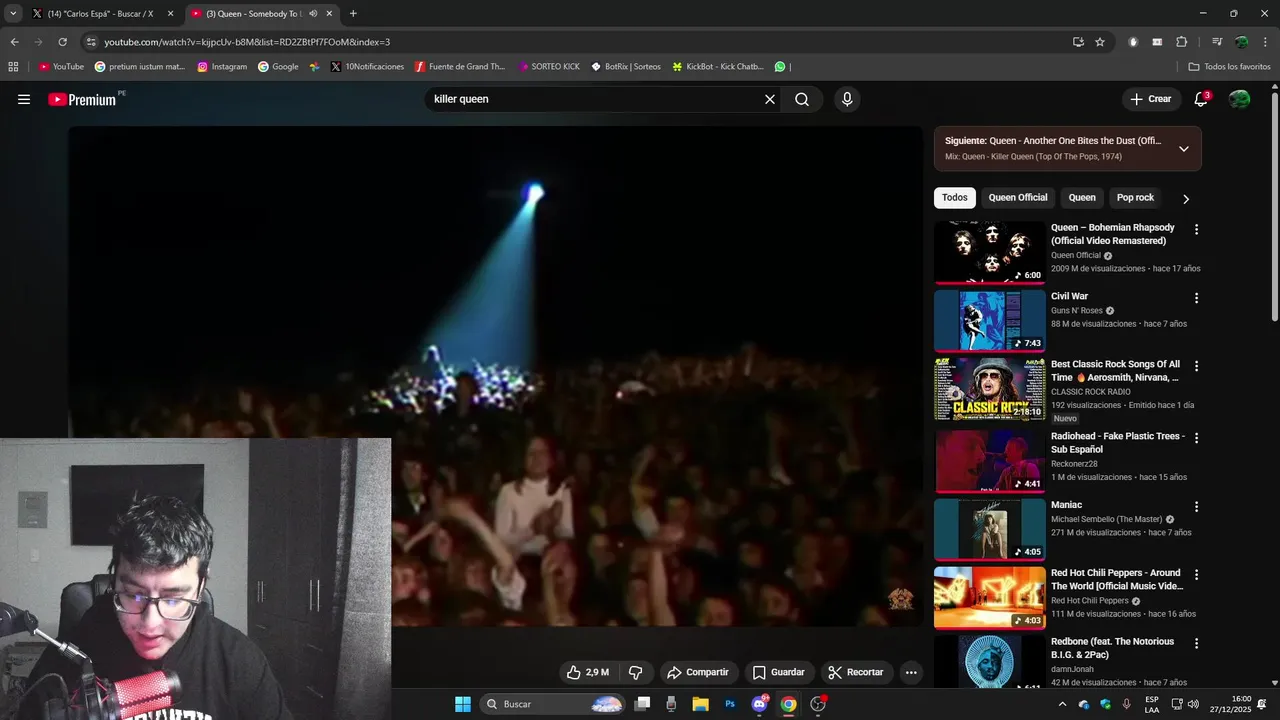Open the Instagram bookmark
Screen dimensions: 1280x720
pos(222,67)
